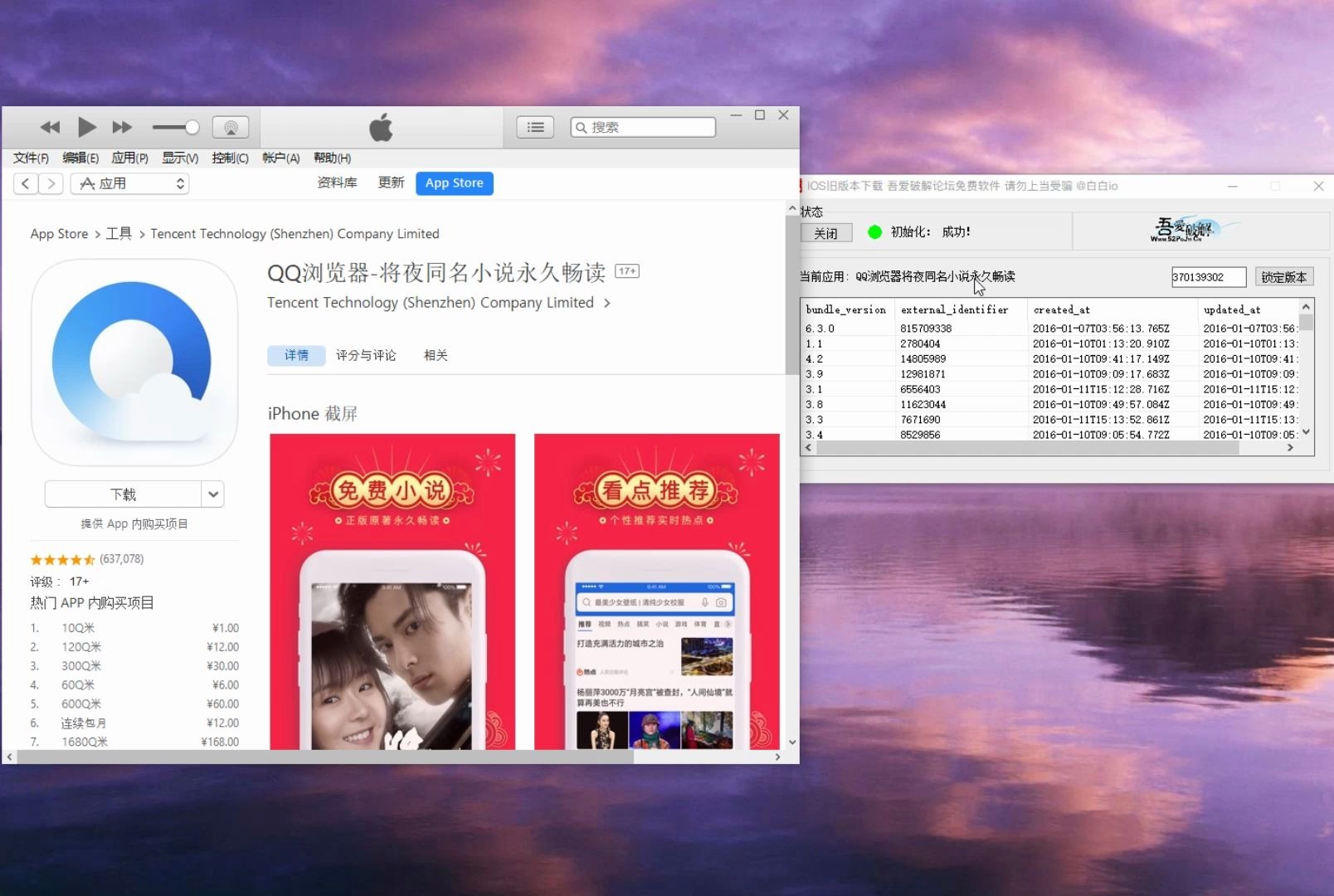Open the AirPlay output button
This screenshot has height=896, width=1334.
click(x=231, y=127)
